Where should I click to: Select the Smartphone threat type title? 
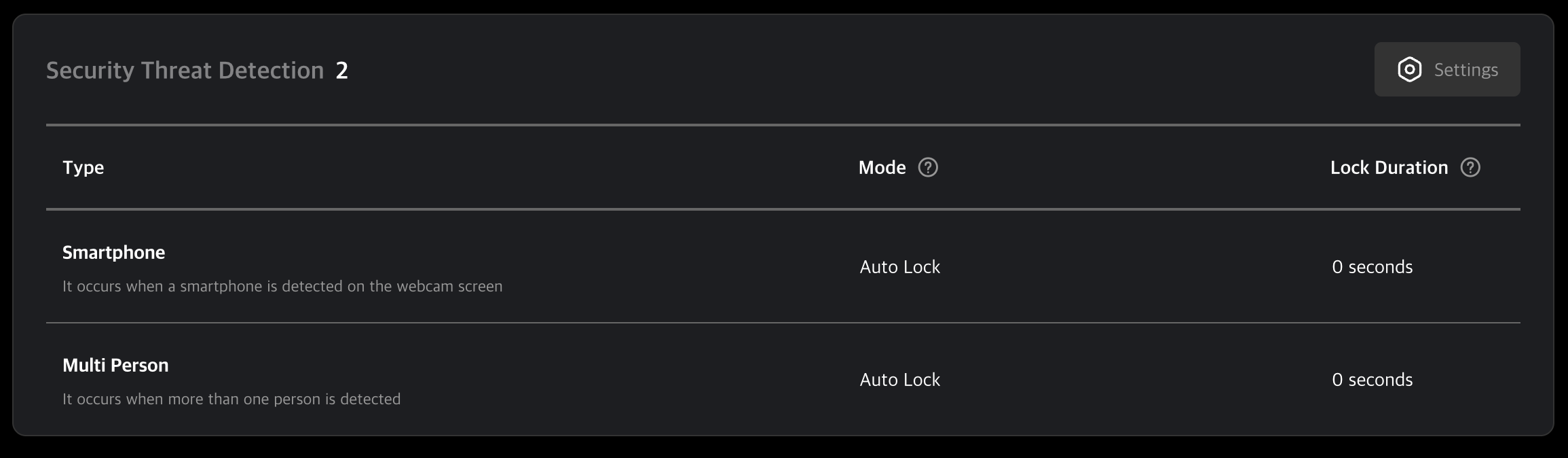click(x=114, y=253)
